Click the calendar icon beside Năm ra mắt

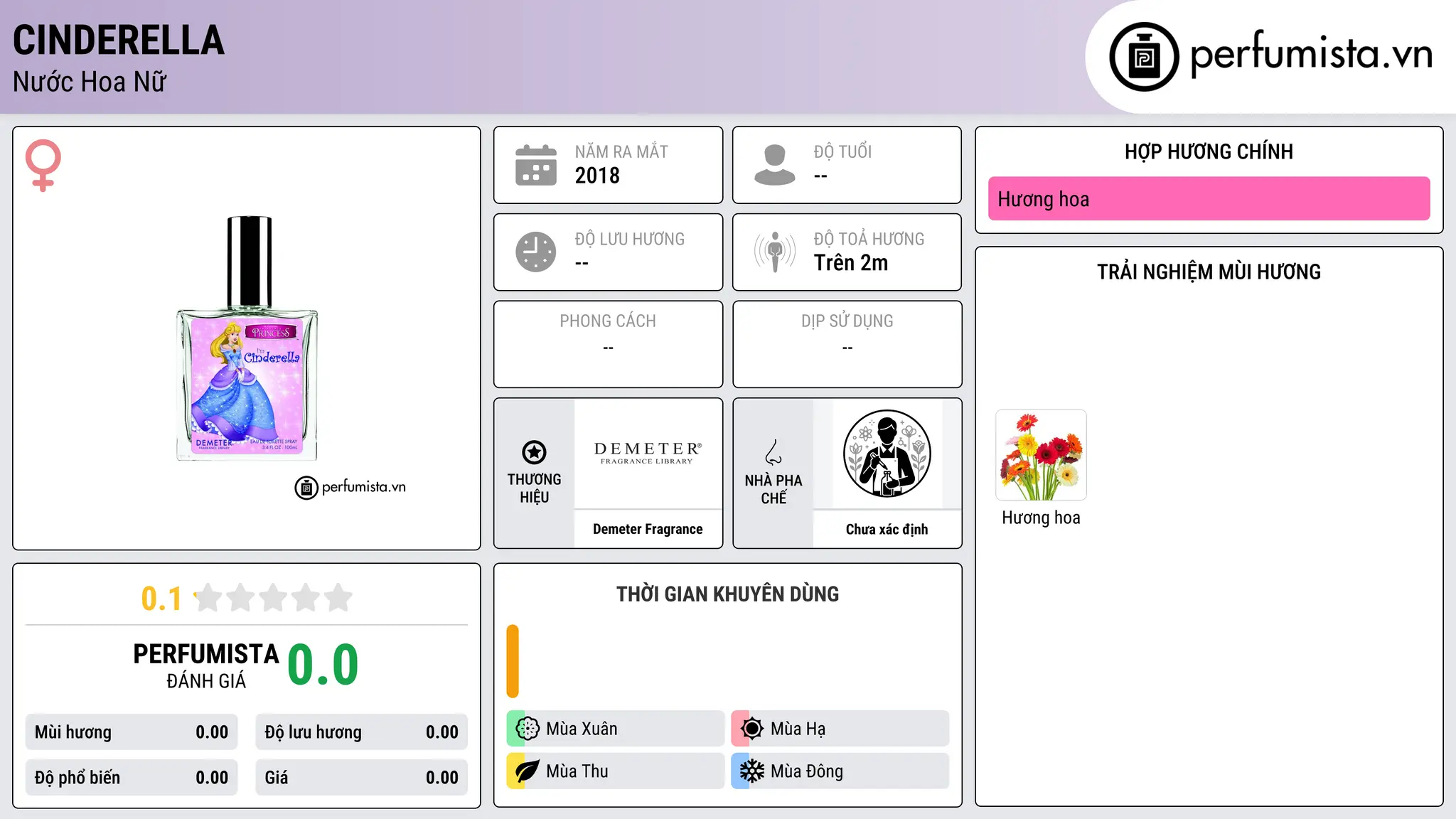point(536,165)
